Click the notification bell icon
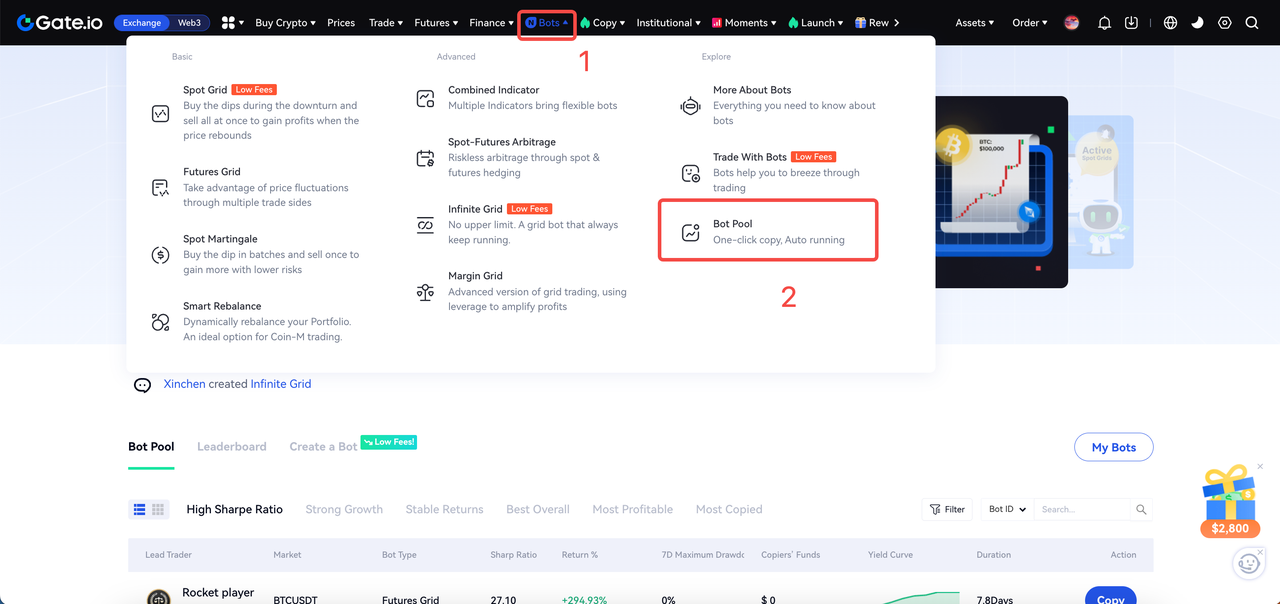This screenshot has width=1280, height=604. [1104, 23]
